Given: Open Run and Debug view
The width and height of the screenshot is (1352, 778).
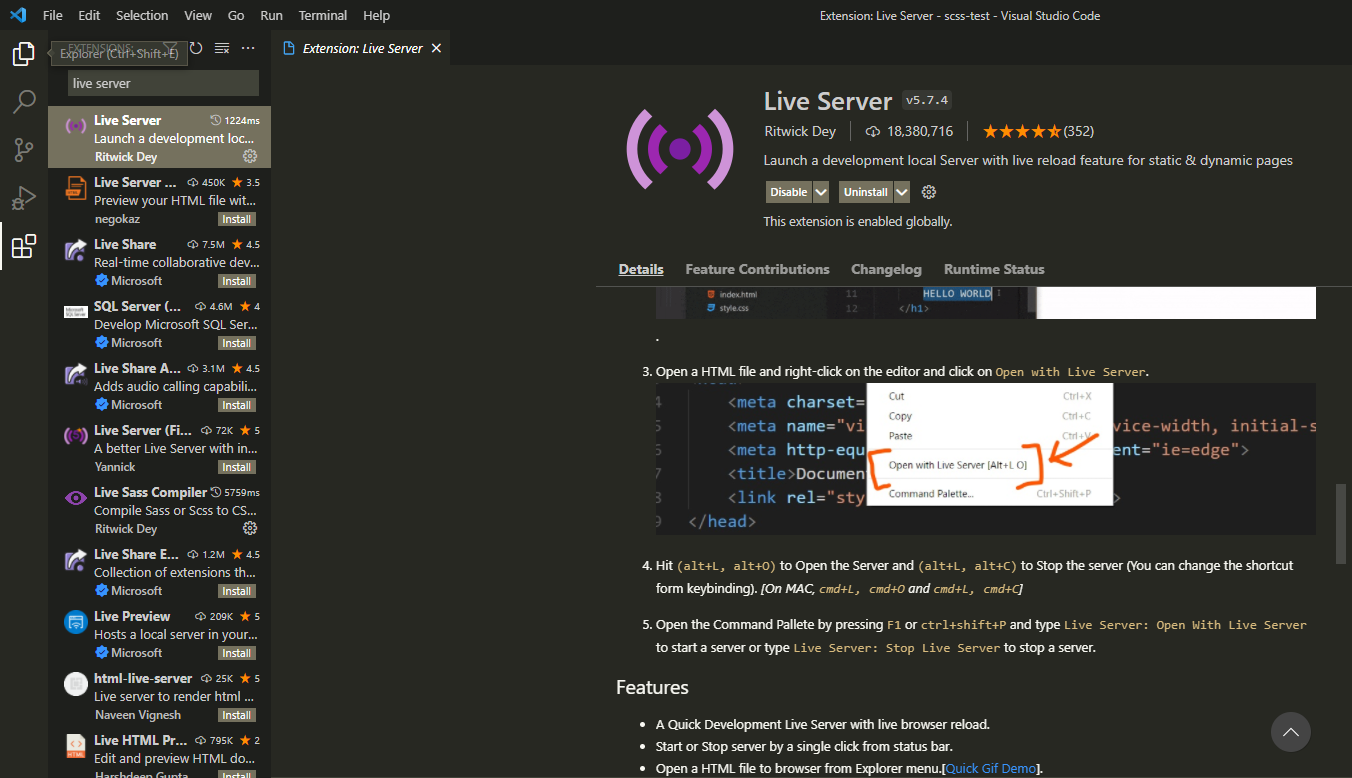Looking at the screenshot, I should coord(24,197).
